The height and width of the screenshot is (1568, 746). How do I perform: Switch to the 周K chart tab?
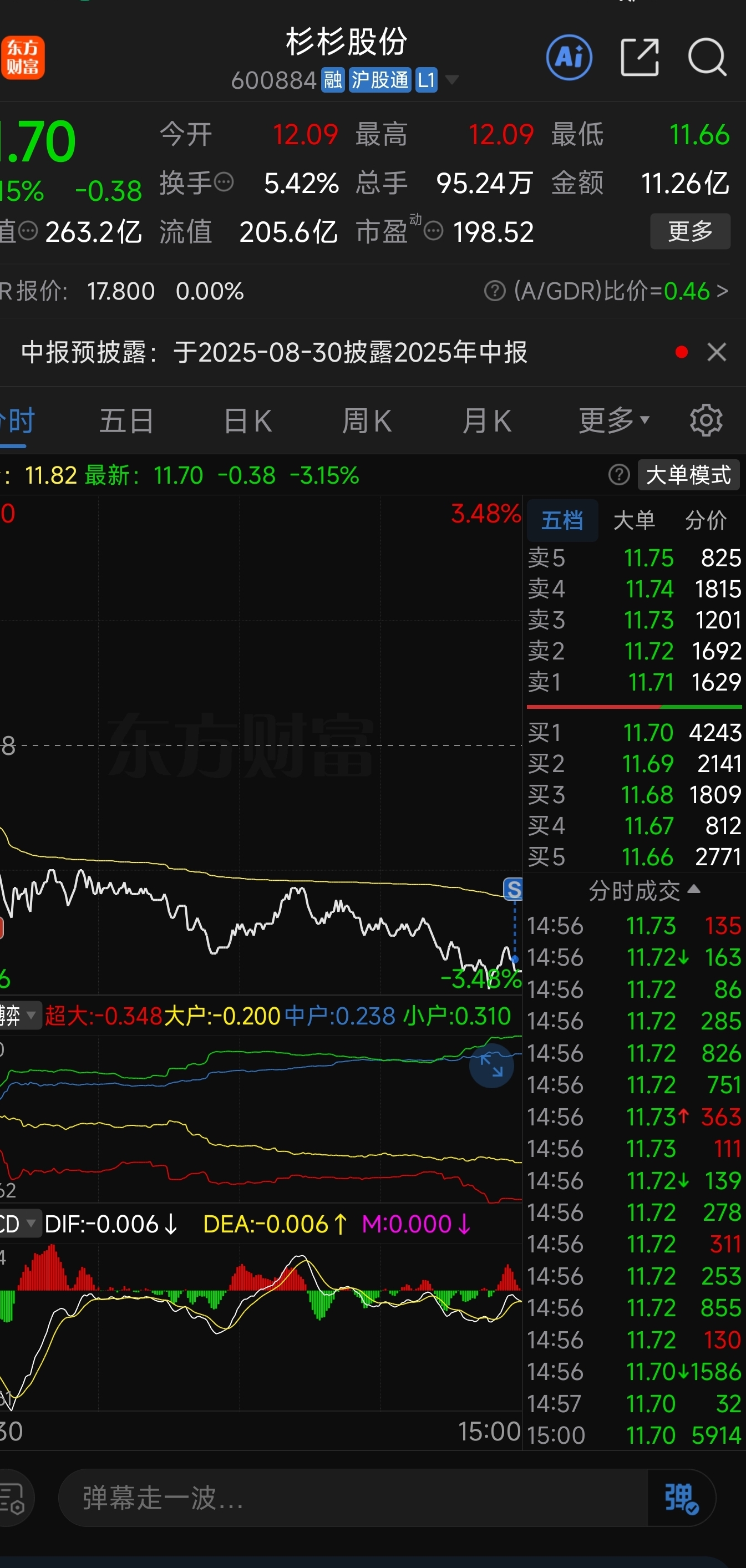click(x=367, y=421)
